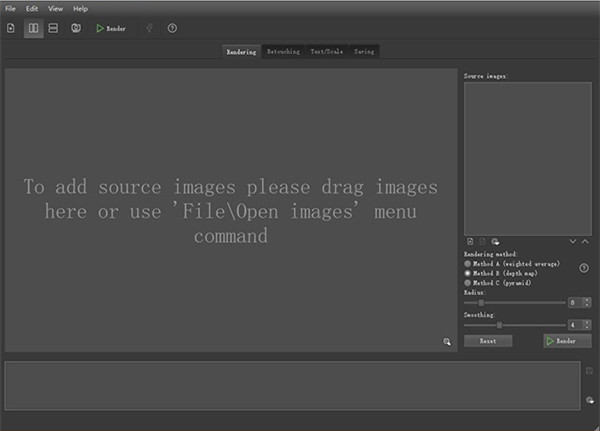Screen dimensions: 600x431
Task: Switch to the Retouching tab
Action: pyautogui.click(x=283, y=51)
